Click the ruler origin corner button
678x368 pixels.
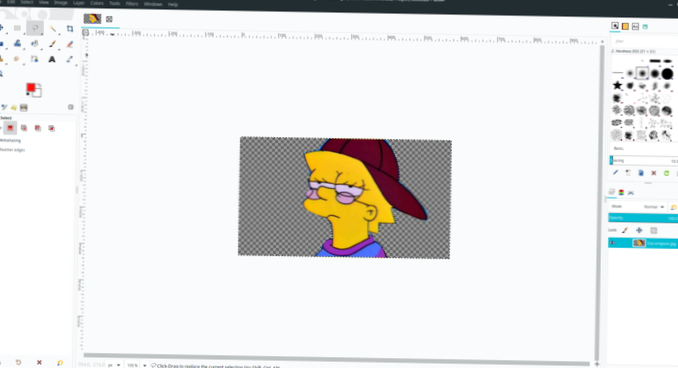pyautogui.click(x=86, y=32)
